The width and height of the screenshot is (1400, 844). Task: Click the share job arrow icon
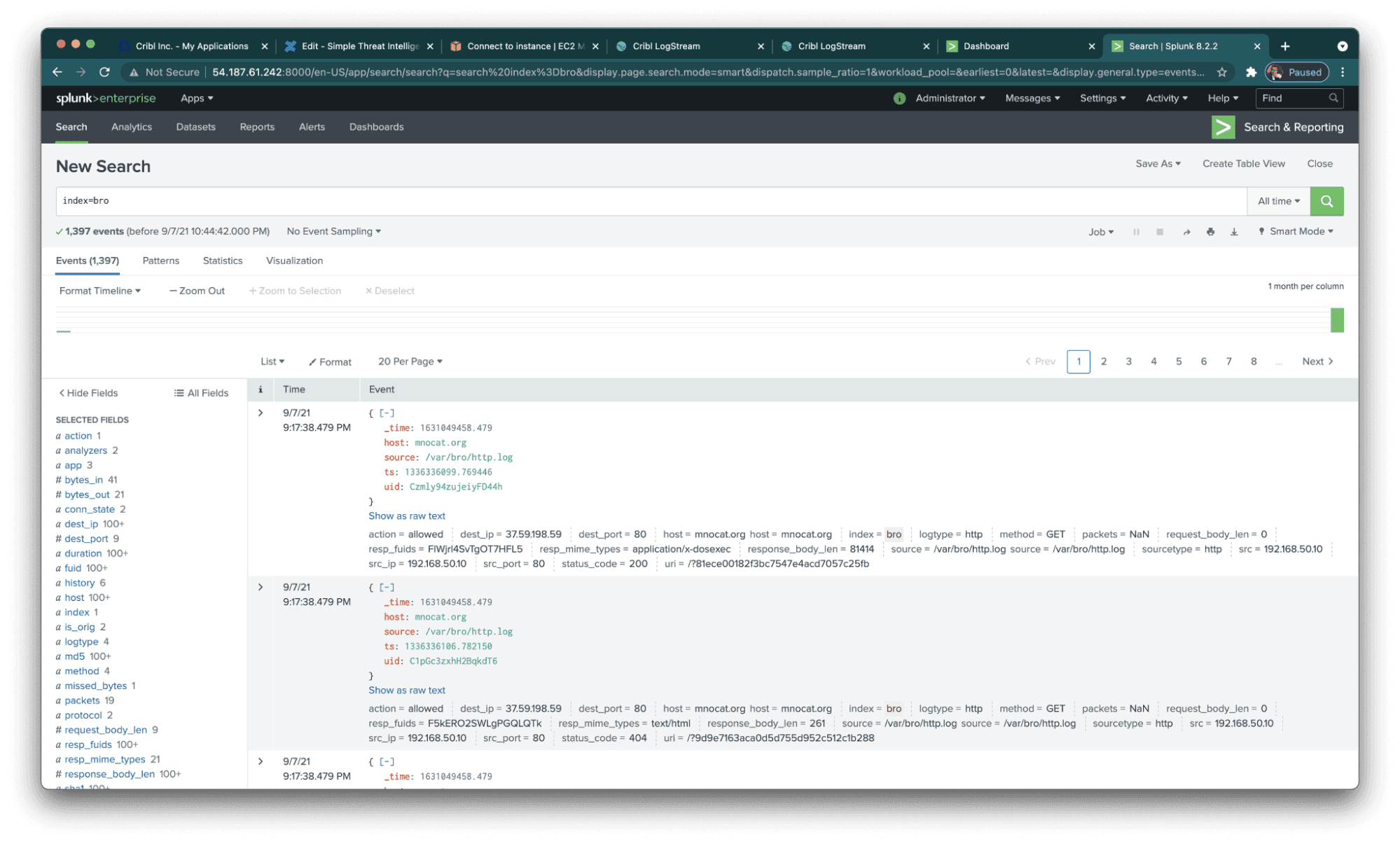click(1186, 232)
